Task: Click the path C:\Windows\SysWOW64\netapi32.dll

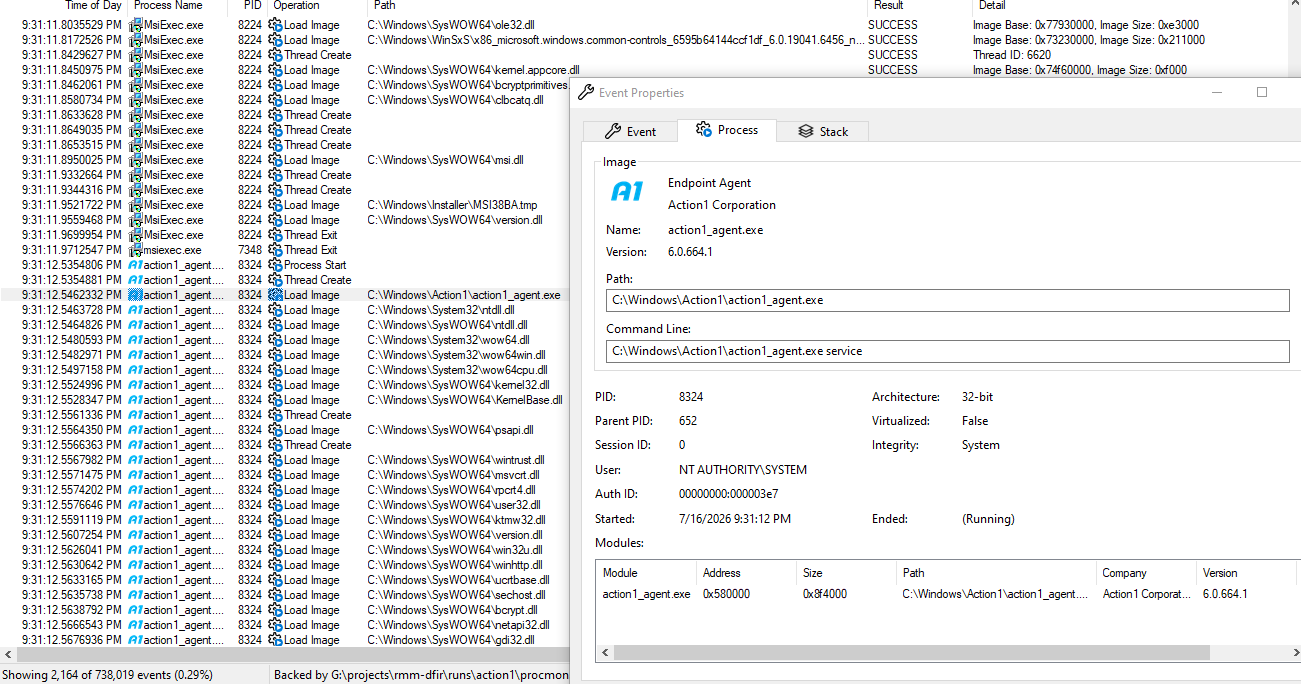Action: 457,625
